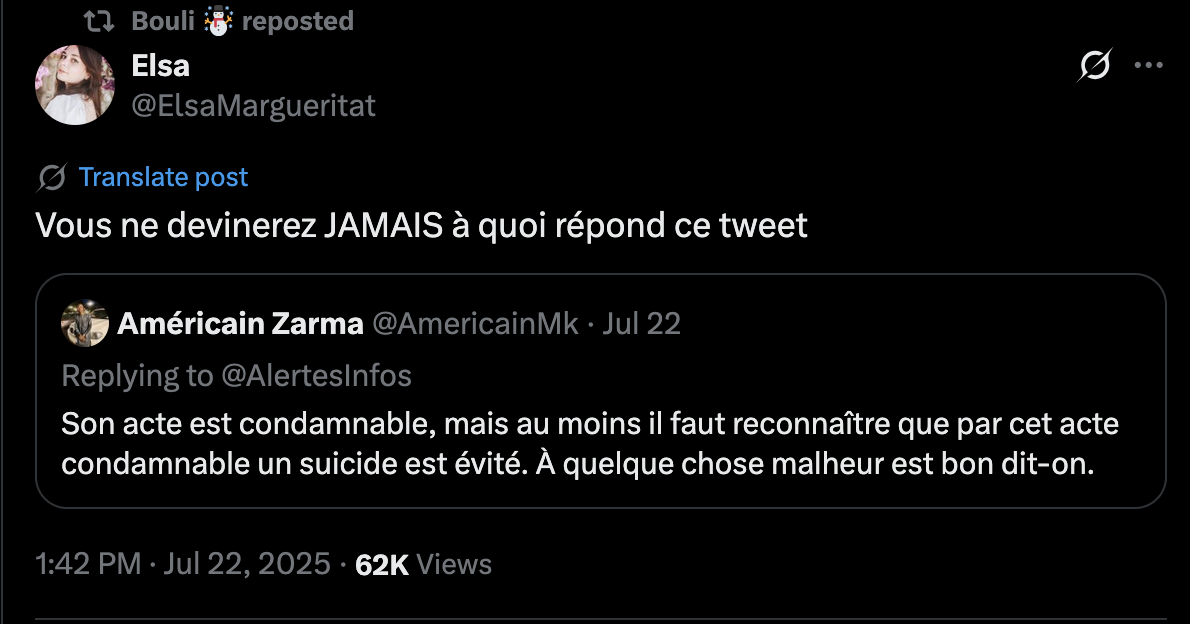Open the @AlertesInfos mention link

tap(316, 376)
